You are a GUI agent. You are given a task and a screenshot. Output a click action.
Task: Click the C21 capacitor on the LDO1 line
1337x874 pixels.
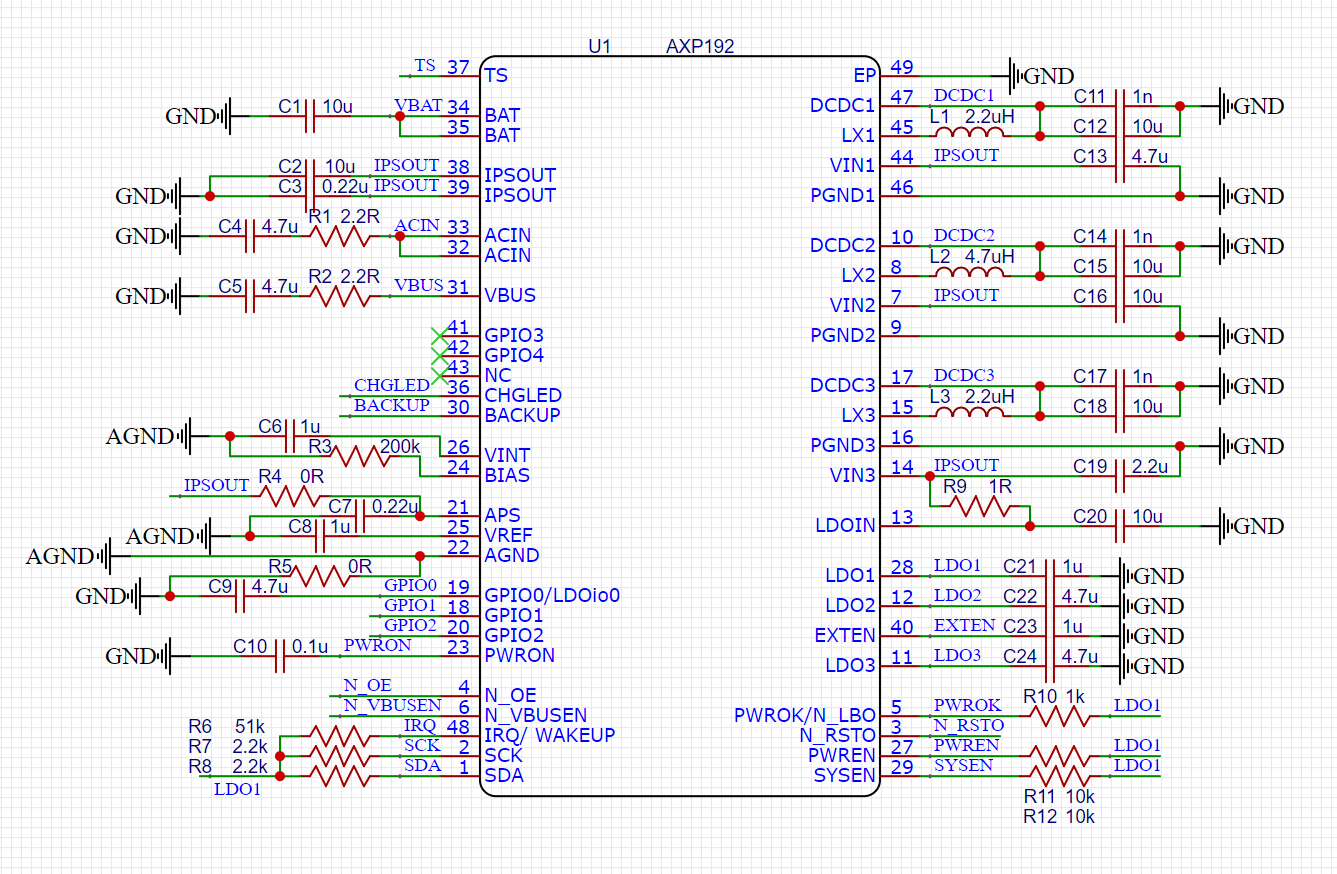[x=1049, y=576]
